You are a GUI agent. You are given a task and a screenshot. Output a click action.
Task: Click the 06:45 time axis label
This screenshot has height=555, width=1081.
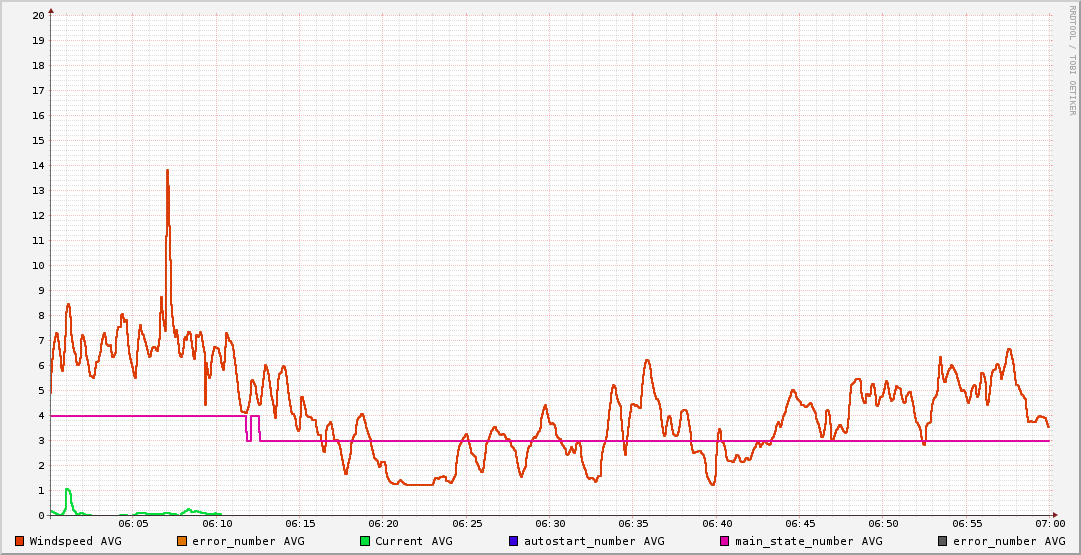pos(800,523)
